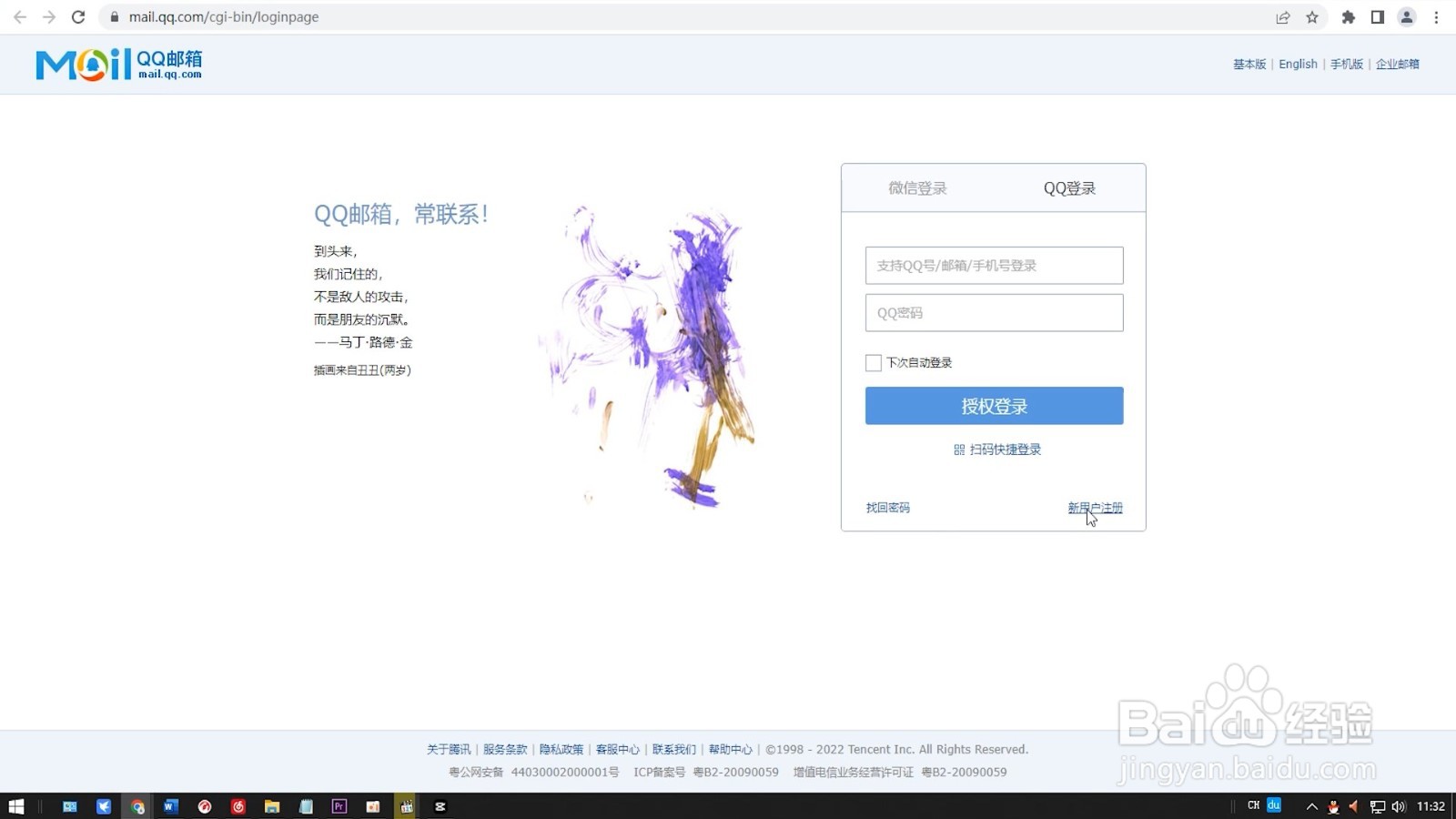Open Chrome's three-dot menu
Viewport: 1456px width, 819px height.
pyautogui.click(x=1438, y=16)
